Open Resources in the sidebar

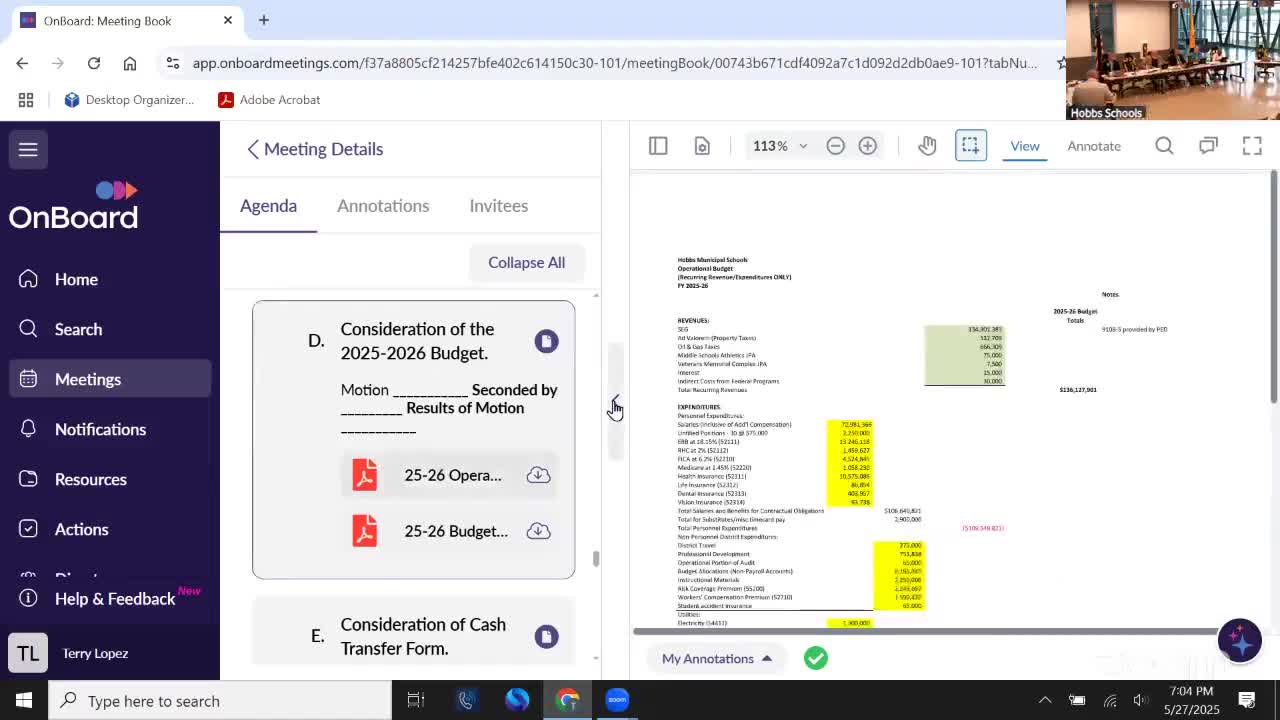[90, 479]
